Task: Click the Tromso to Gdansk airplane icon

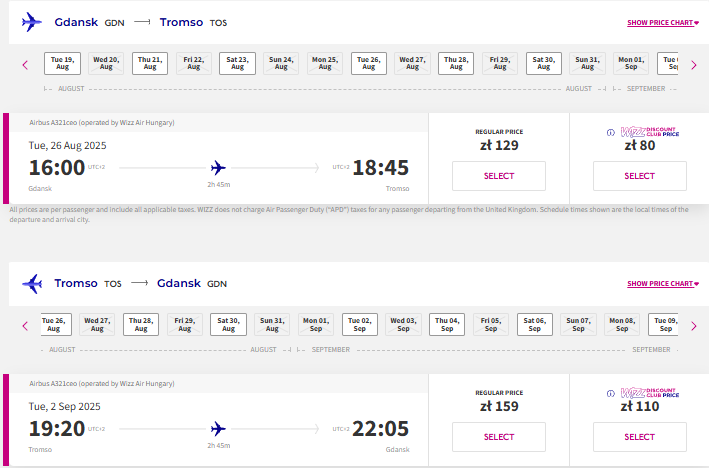Action: tap(32, 284)
